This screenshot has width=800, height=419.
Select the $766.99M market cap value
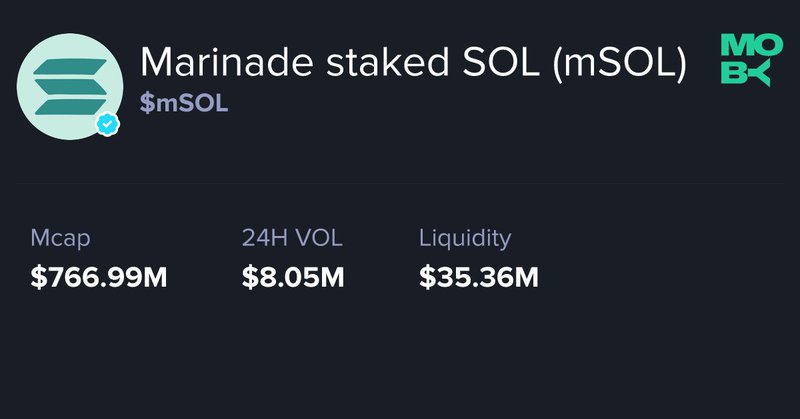(99, 277)
